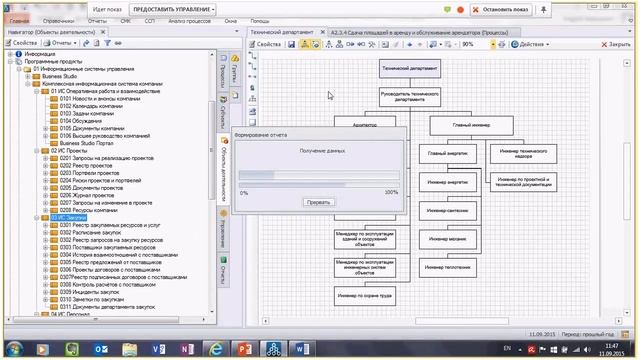The image size is (640, 360).
Task: Click the red recording dot icon
Action: (x=460, y=9)
